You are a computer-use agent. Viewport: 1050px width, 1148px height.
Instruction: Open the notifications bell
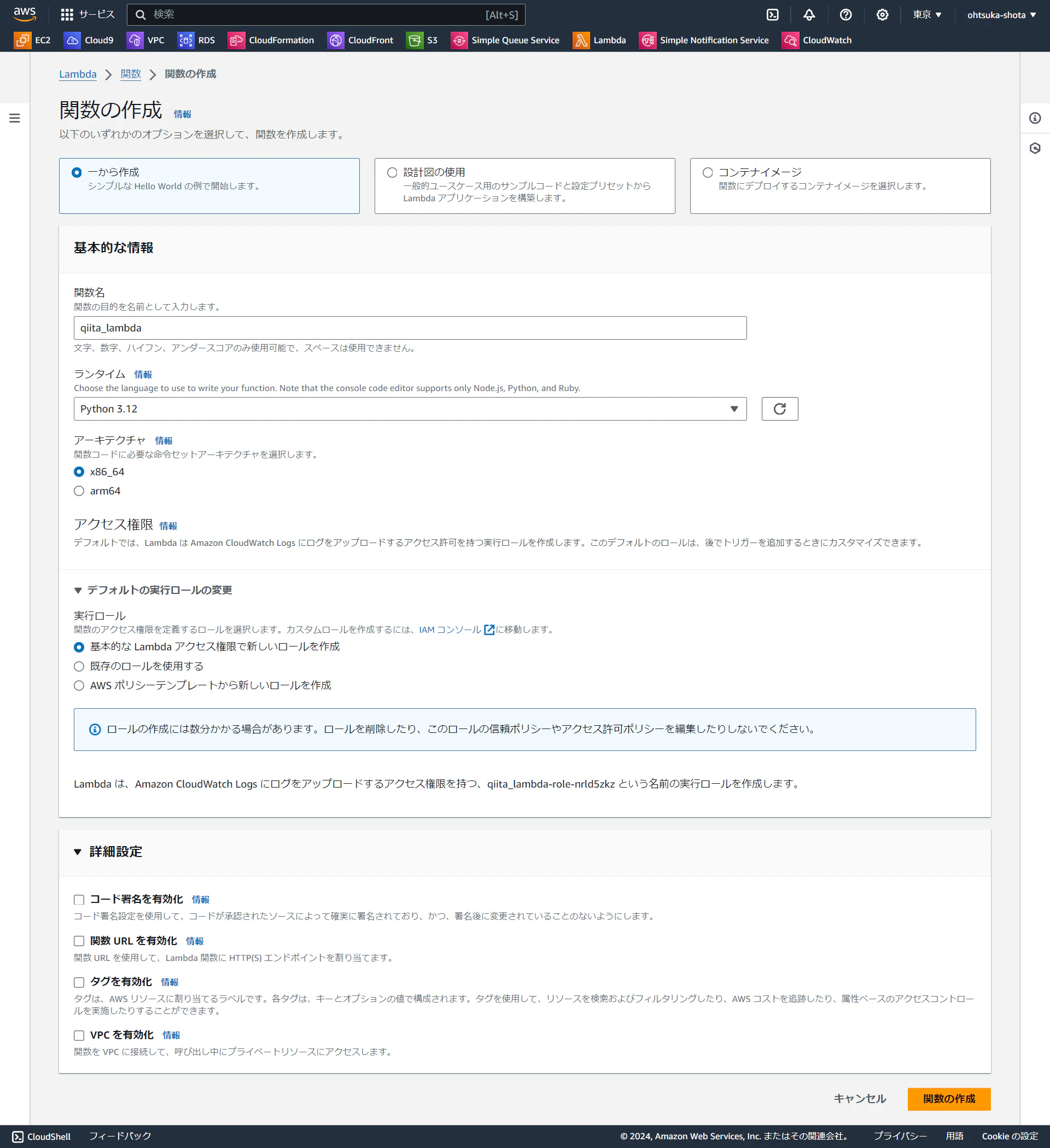point(809,14)
